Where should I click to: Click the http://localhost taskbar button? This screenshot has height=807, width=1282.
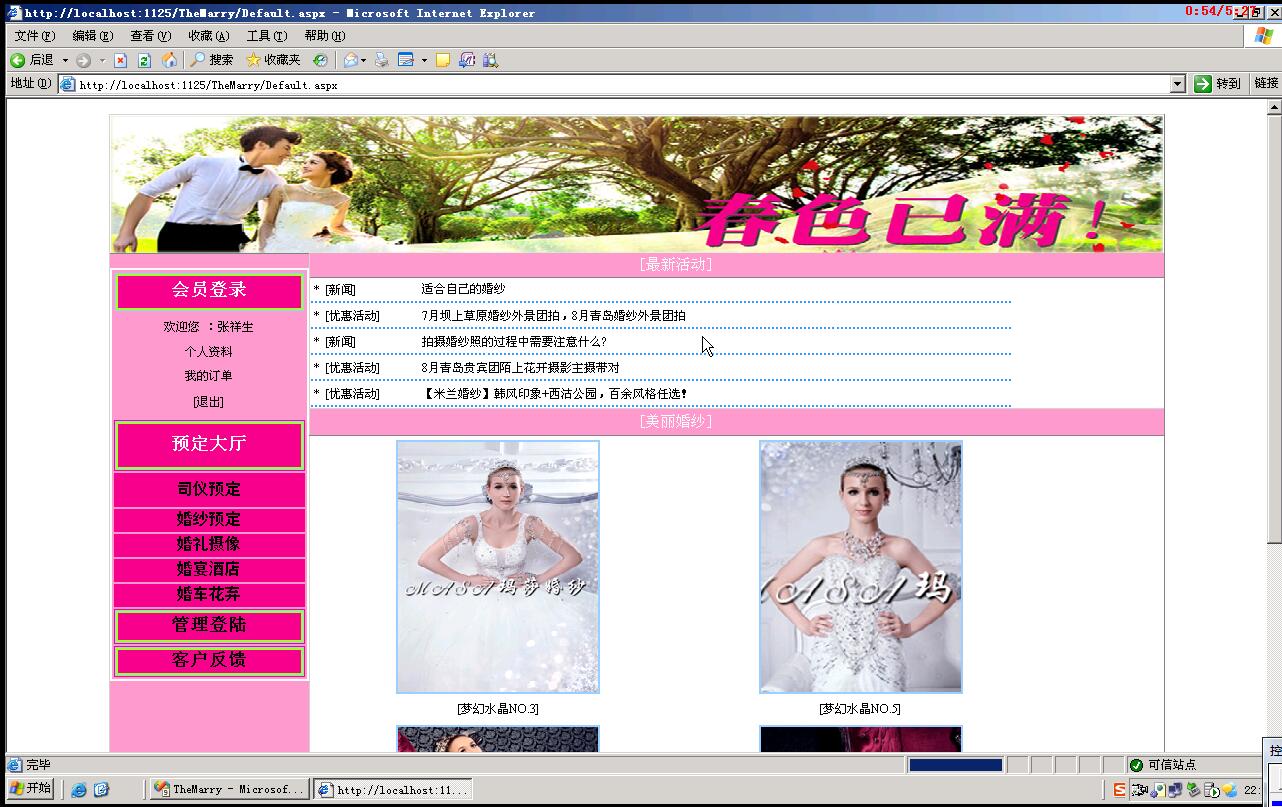[392, 789]
